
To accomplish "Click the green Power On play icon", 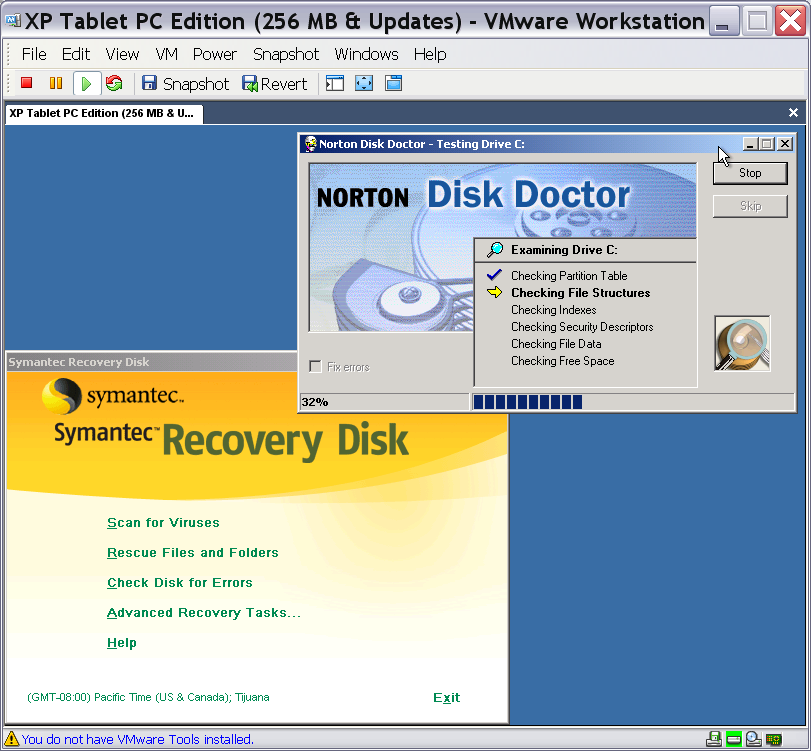I will [x=86, y=84].
